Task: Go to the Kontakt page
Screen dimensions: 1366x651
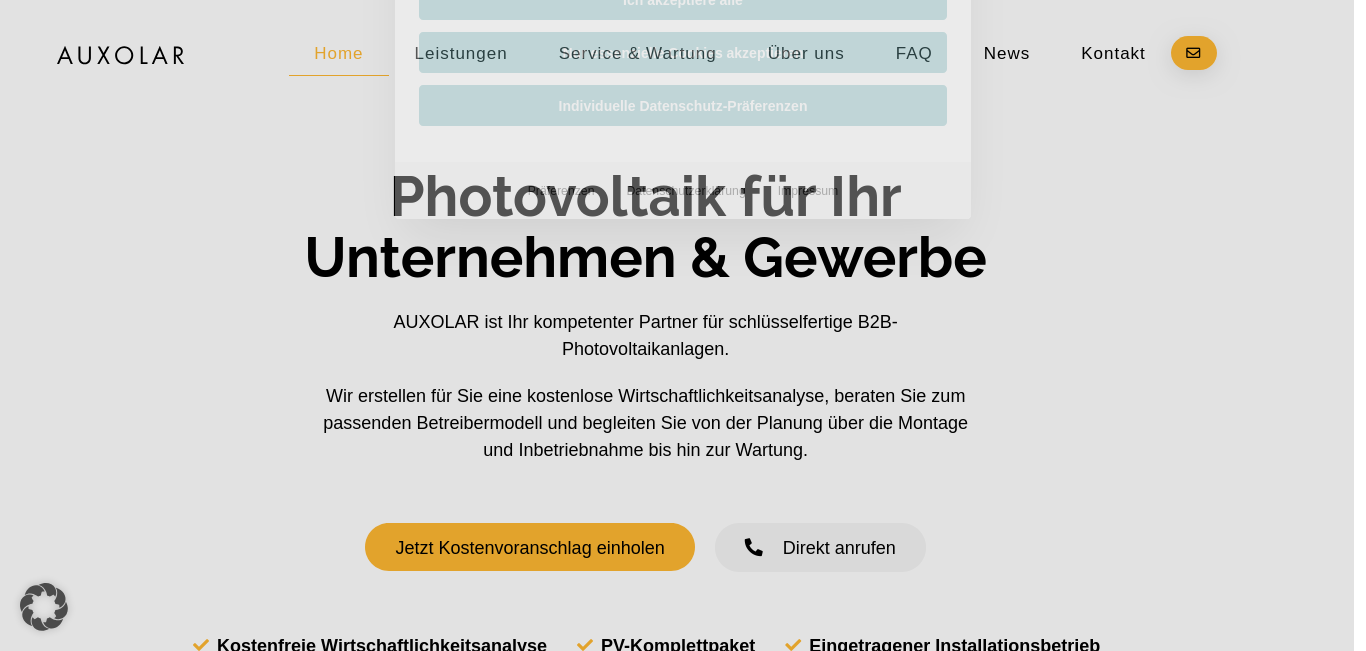Action: pyautogui.click(x=1113, y=54)
